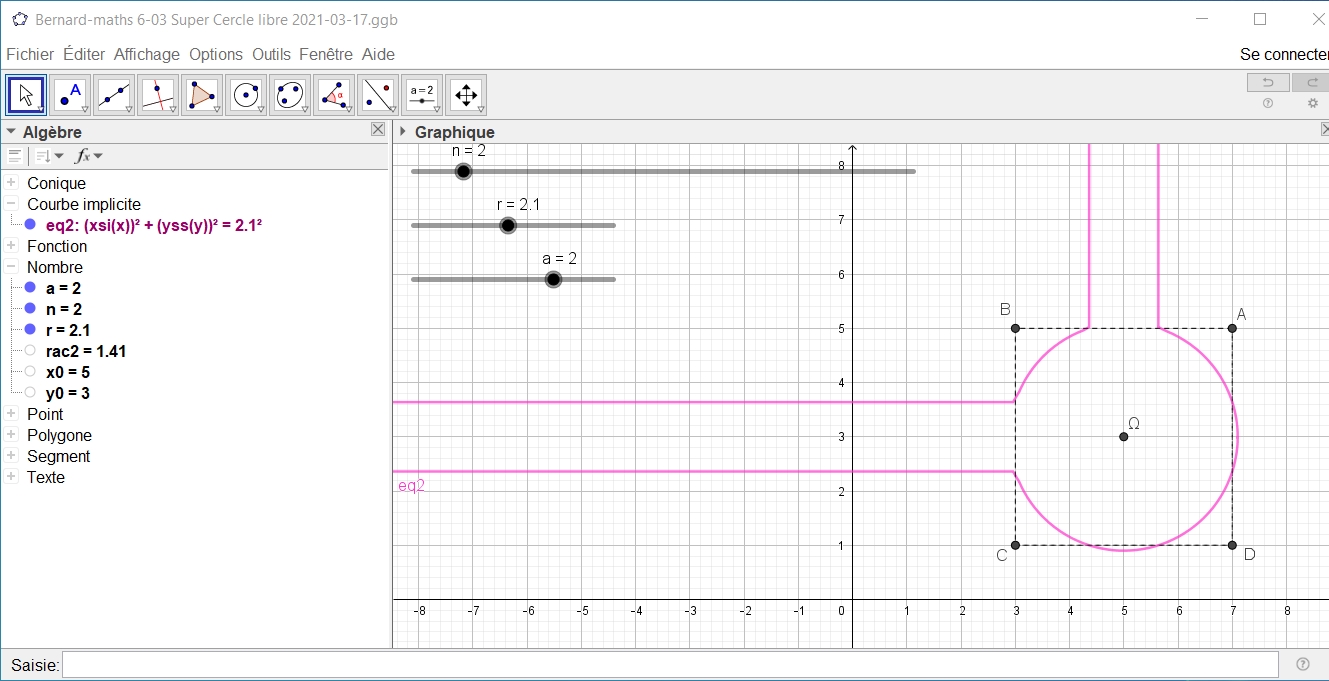The height and width of the screenshot is (681, 1329).
Task: Select the Perpendicular line tool
Action: point(158,95)
